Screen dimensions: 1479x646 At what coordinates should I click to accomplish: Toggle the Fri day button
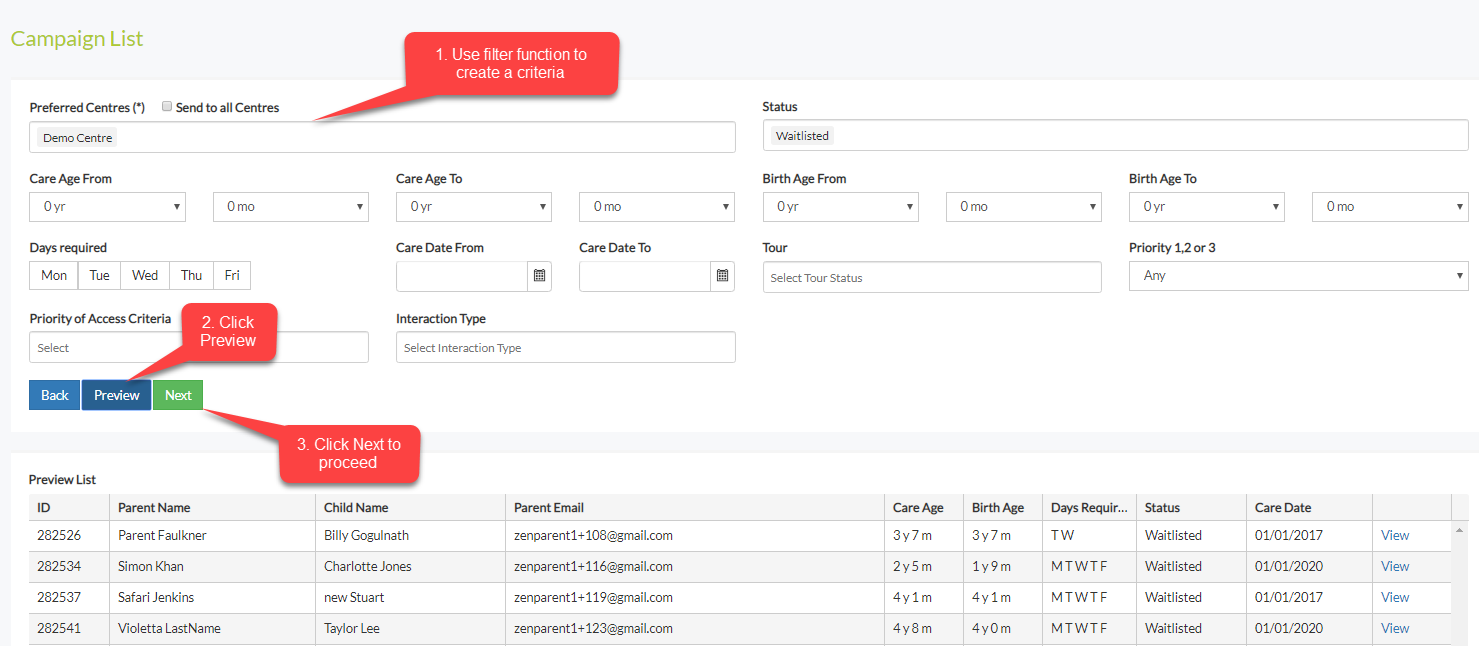[x=232, y=276]
